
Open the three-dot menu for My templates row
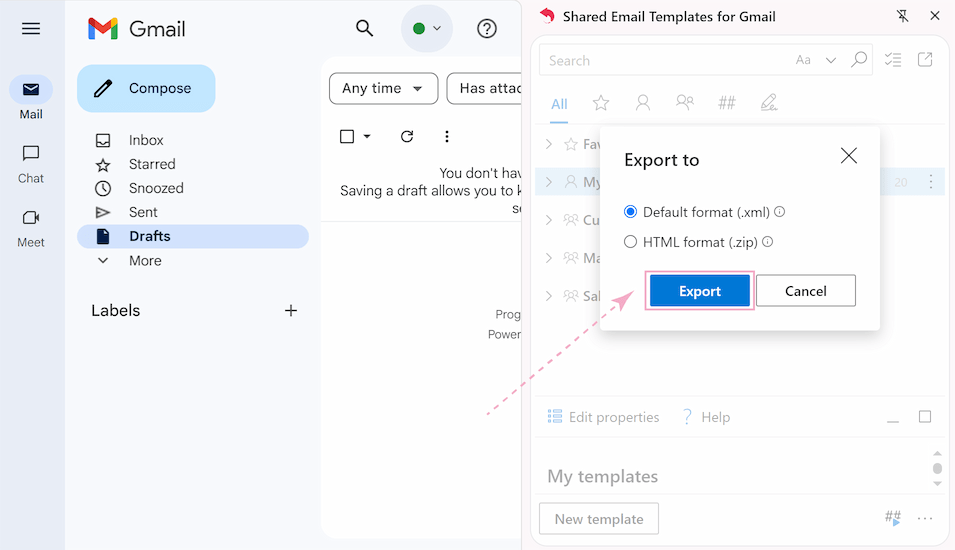tap(931, 182)
